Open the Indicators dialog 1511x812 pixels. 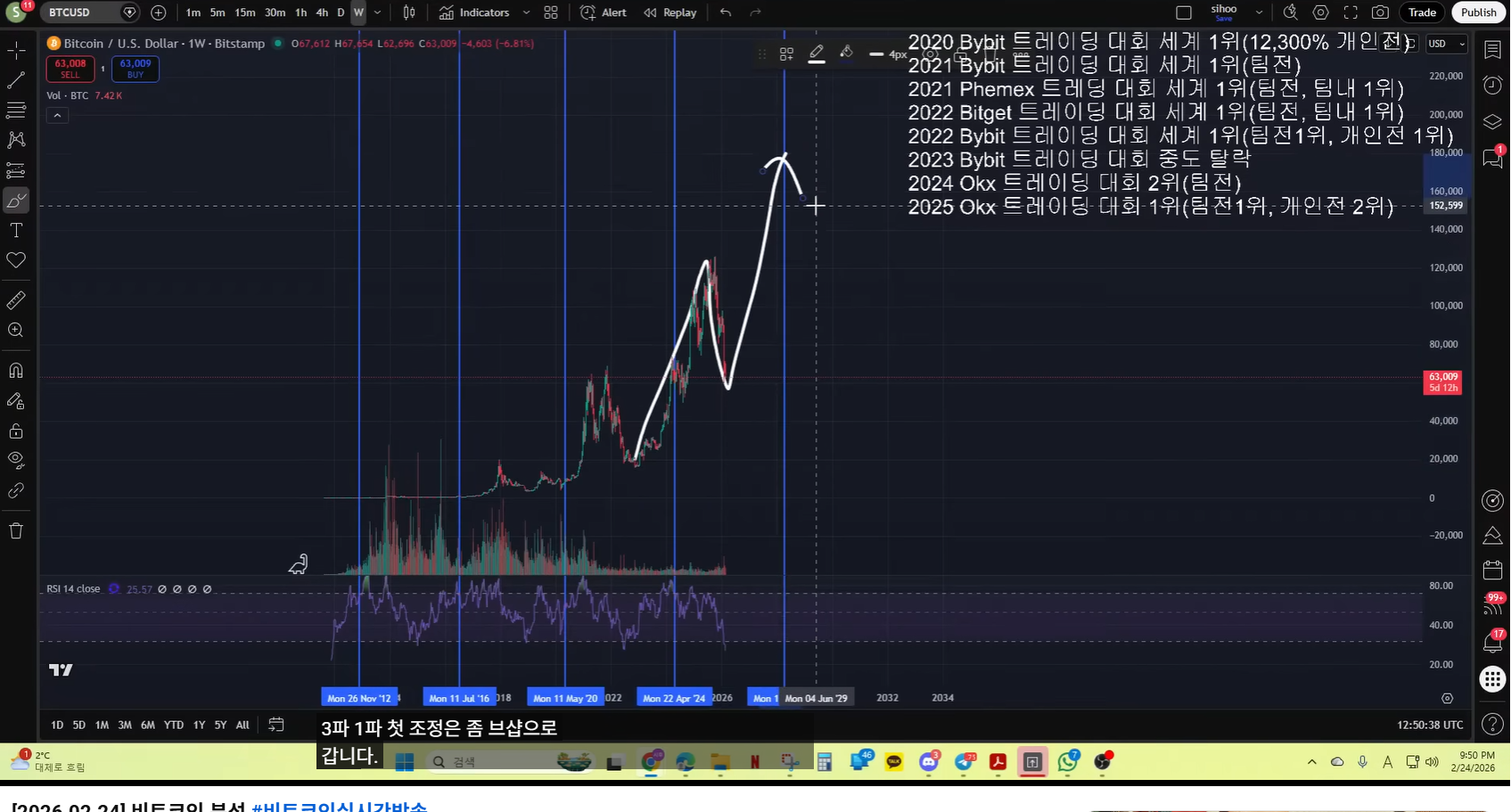[474, 12]
